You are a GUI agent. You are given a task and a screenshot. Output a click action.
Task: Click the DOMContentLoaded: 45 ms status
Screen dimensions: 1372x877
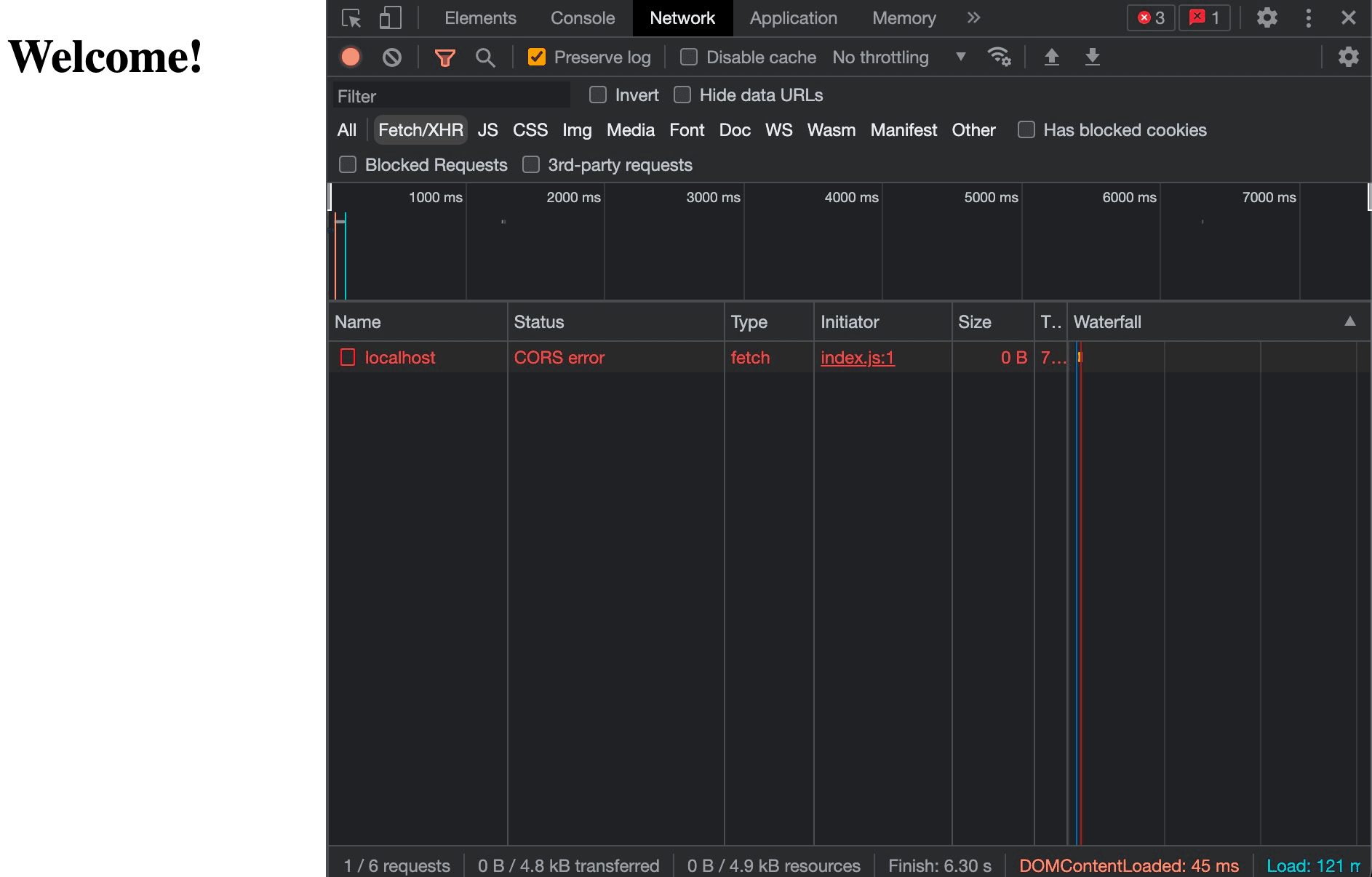coord(1129,865)
